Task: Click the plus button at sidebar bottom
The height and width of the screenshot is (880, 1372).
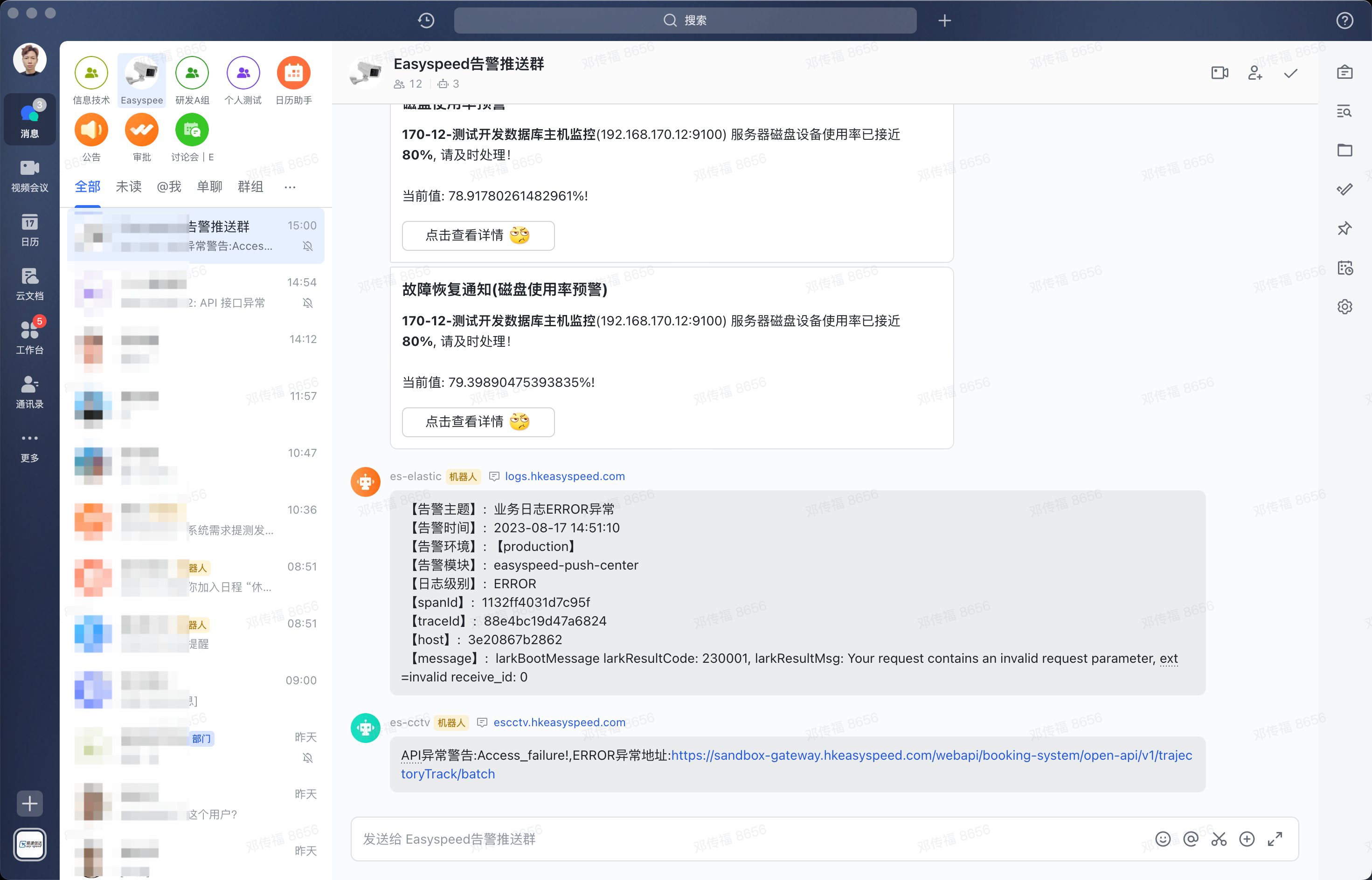Action: [30, 804]
